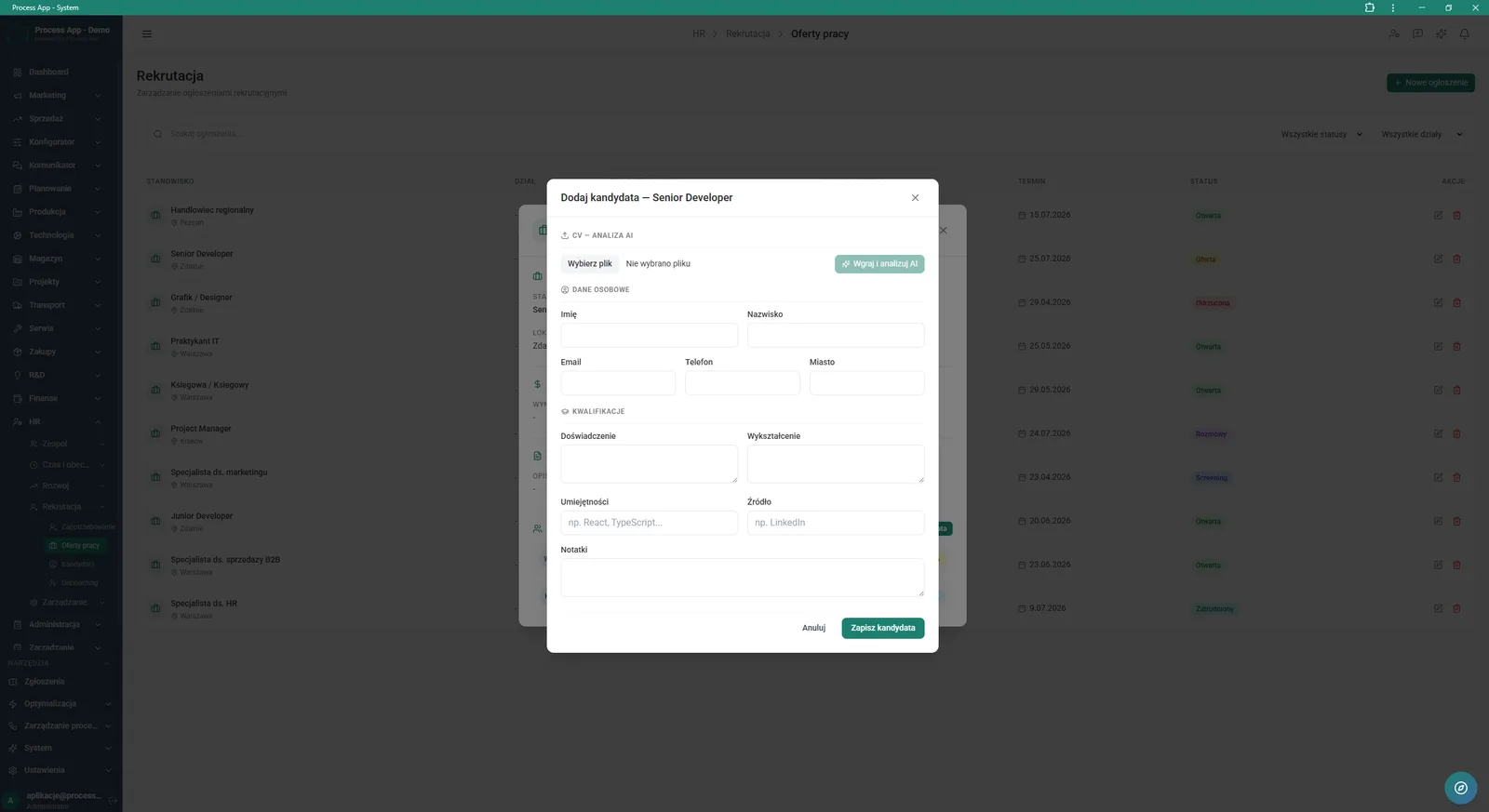Delete the Specjalista ds. HR listing icon
The height and width of the screenshot is (812, 1489).
[x=1457, y=609]
